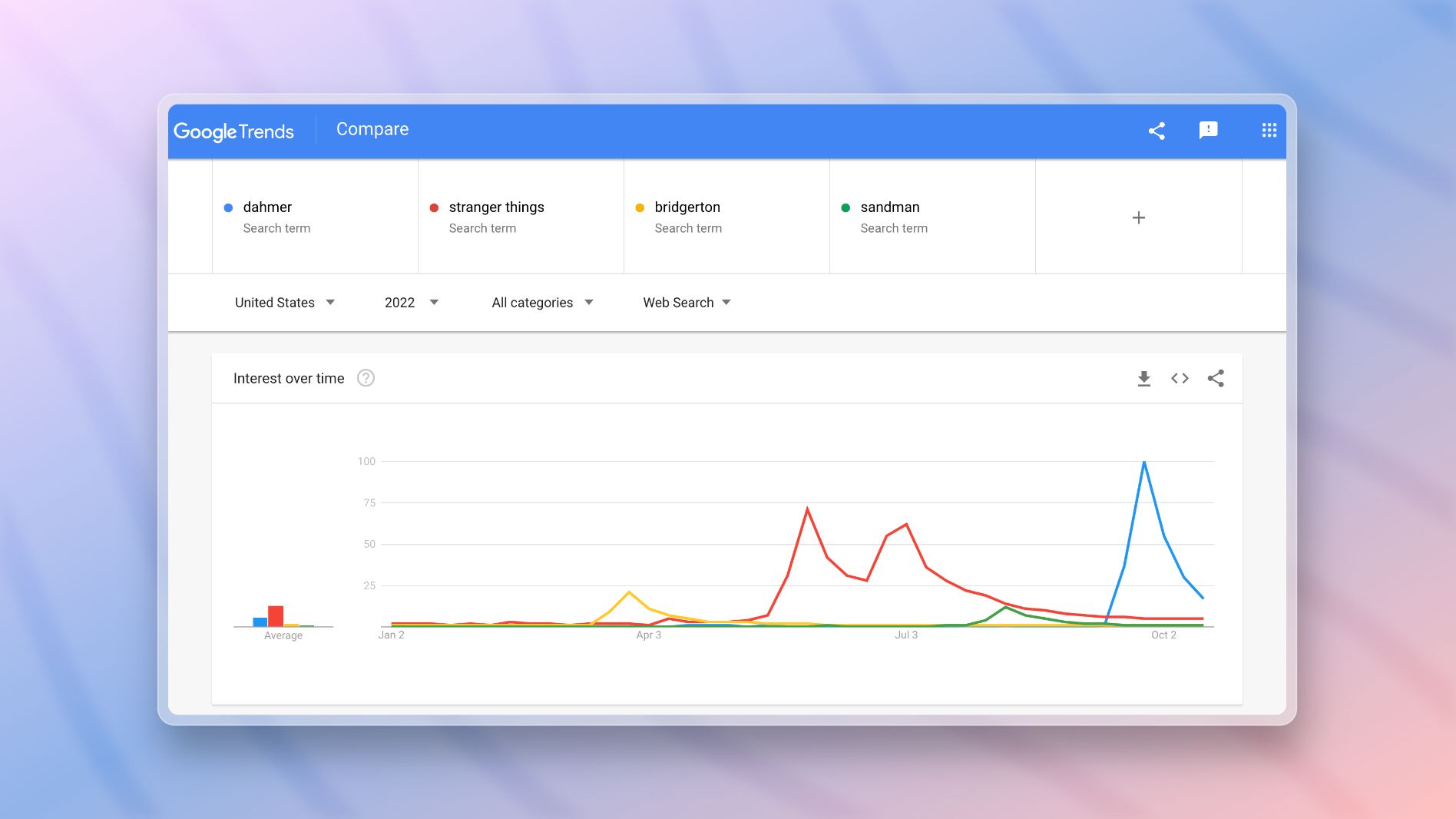Click the Interest over time heading

tap(289, 378)
